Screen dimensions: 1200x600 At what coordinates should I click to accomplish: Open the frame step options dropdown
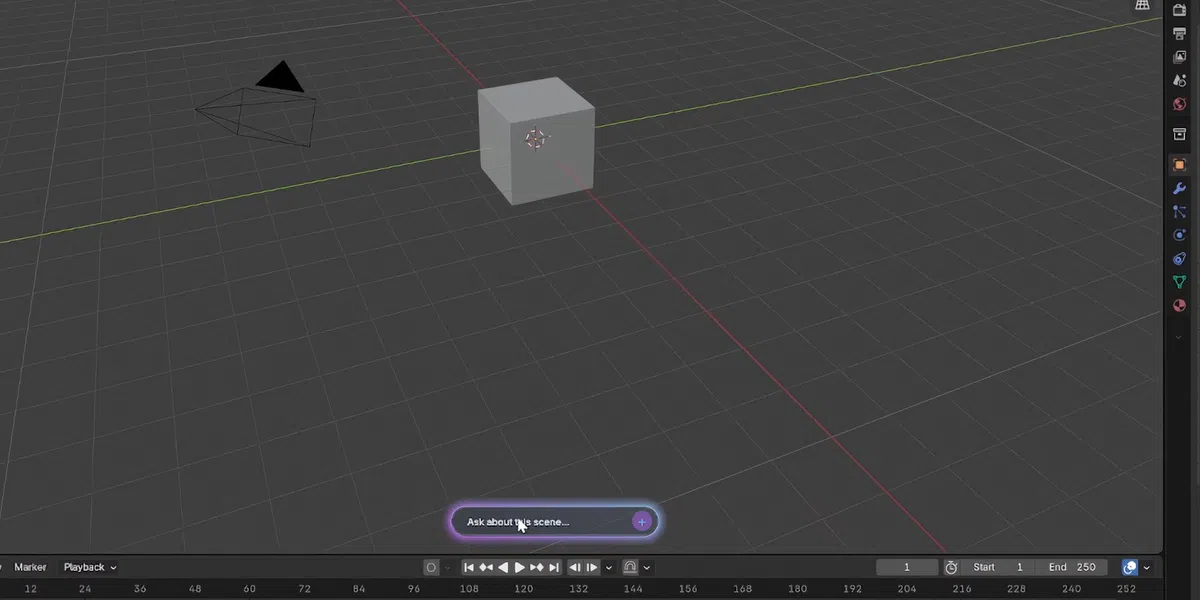click(x=609, y=567)
